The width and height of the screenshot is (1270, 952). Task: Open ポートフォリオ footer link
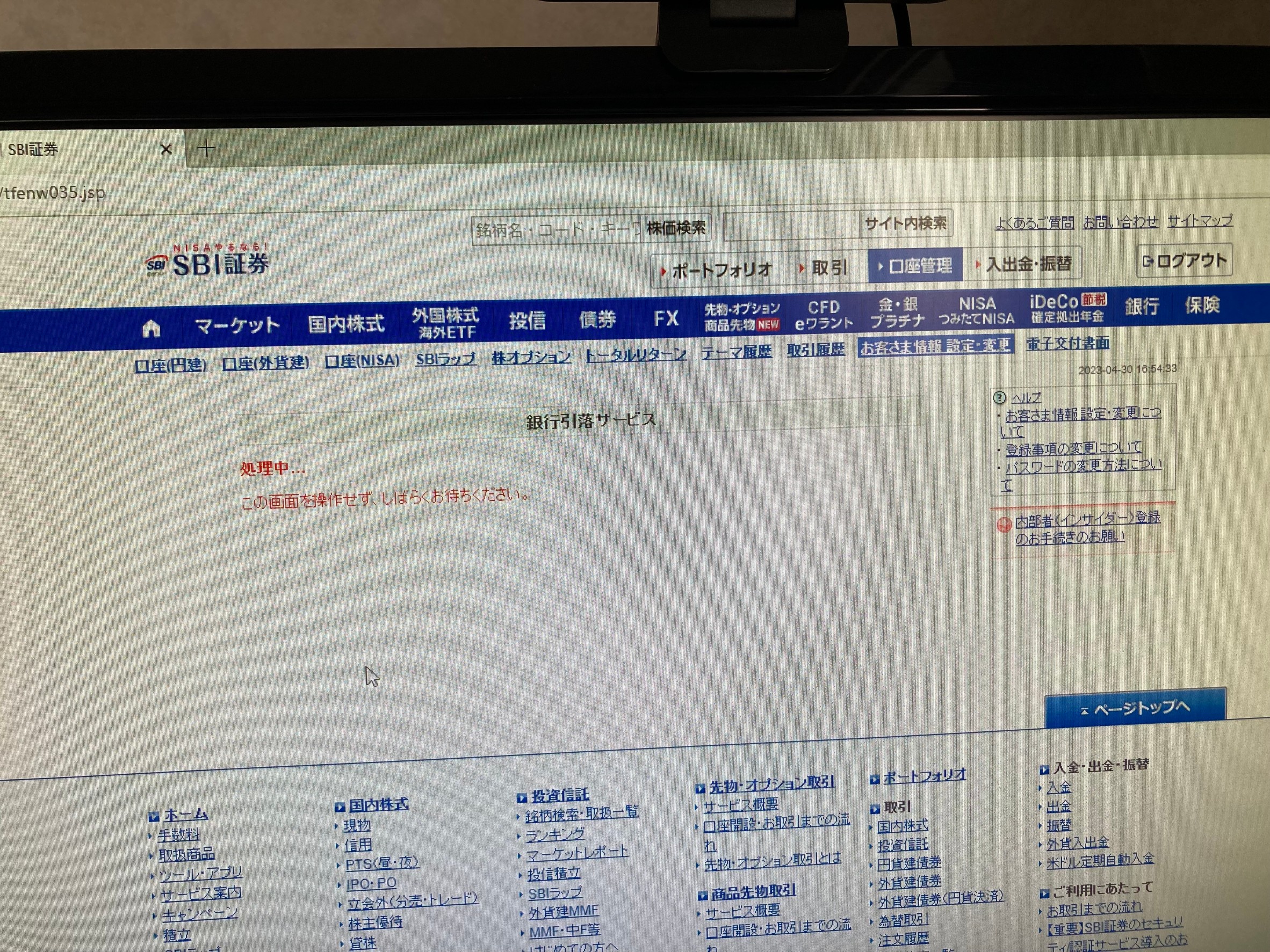coord(925,776)
